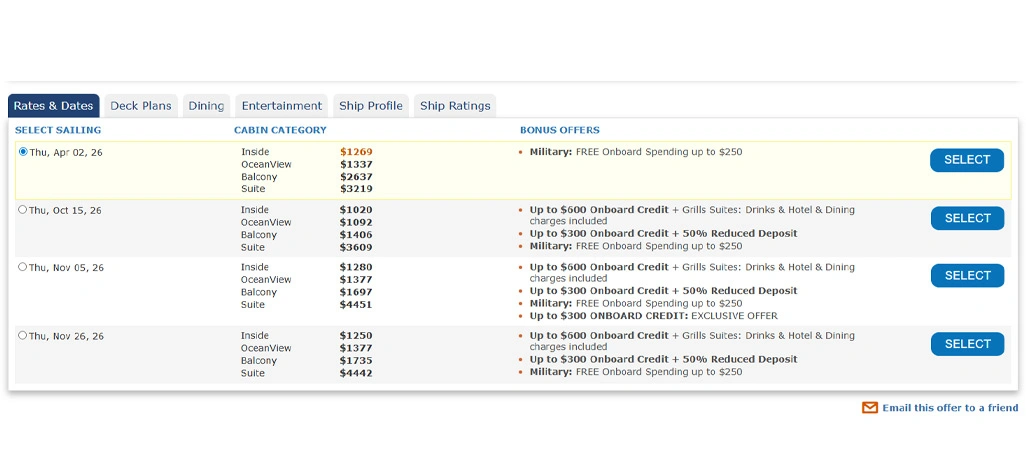Click the $3609 Suite price
1026x466 pixels.
click(x=356, y=247)
